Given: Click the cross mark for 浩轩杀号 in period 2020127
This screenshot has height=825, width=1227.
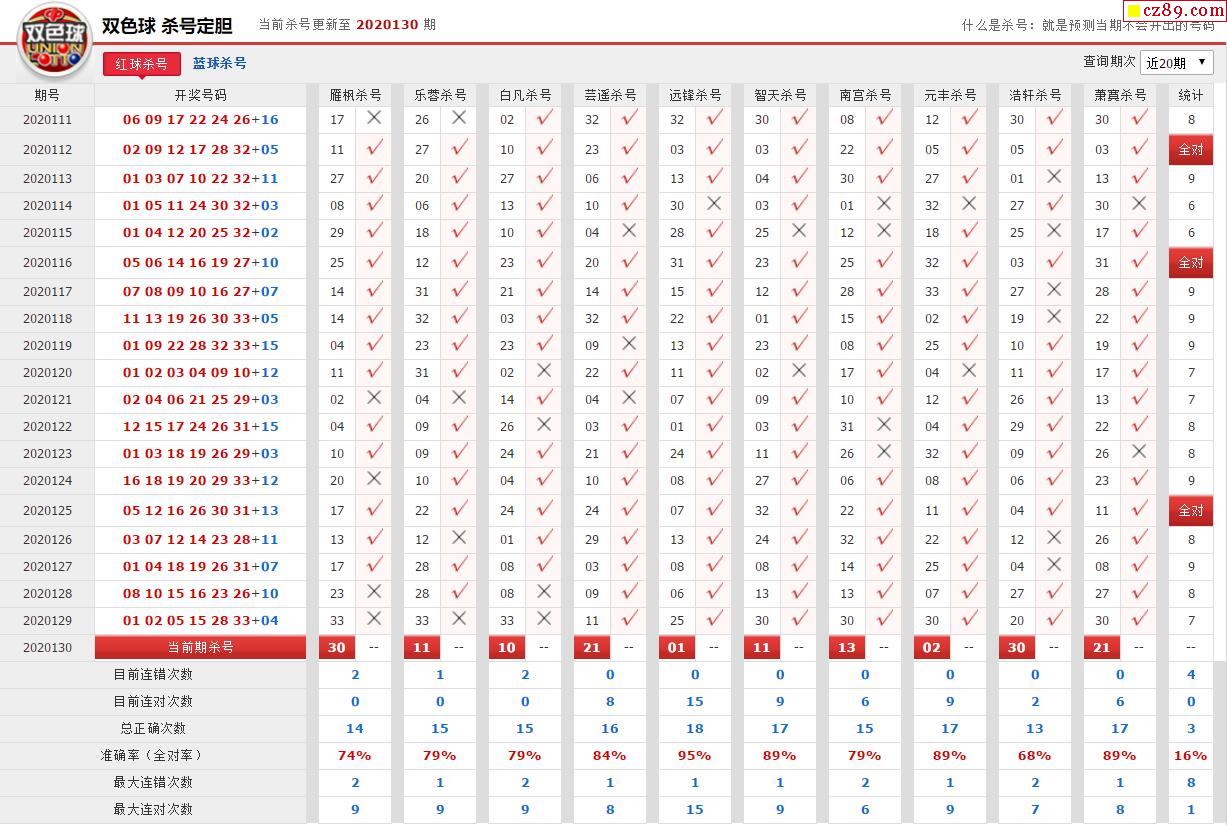Looking at the screenshot, I should click(1054, 565).
